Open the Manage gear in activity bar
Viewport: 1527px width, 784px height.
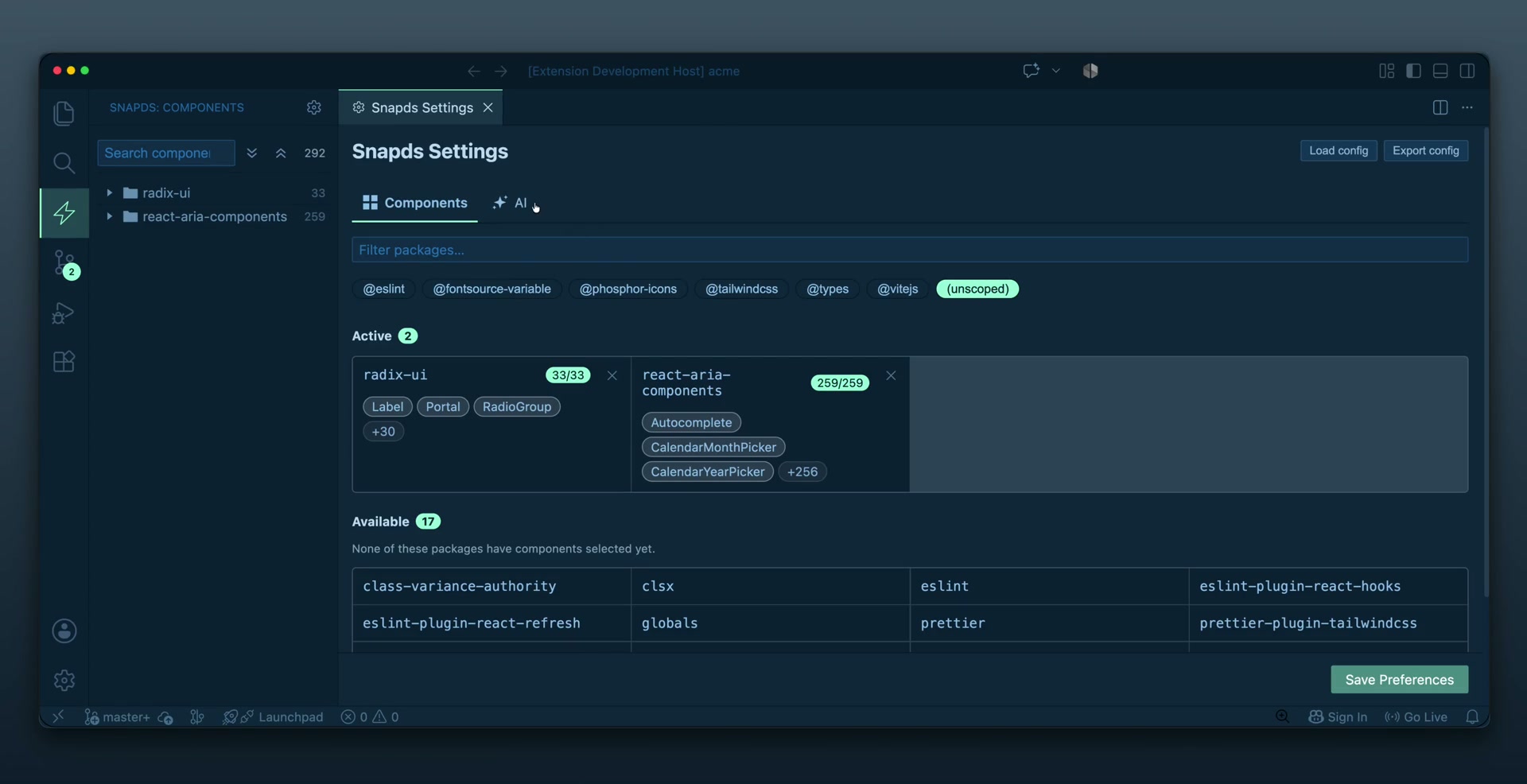64,680
